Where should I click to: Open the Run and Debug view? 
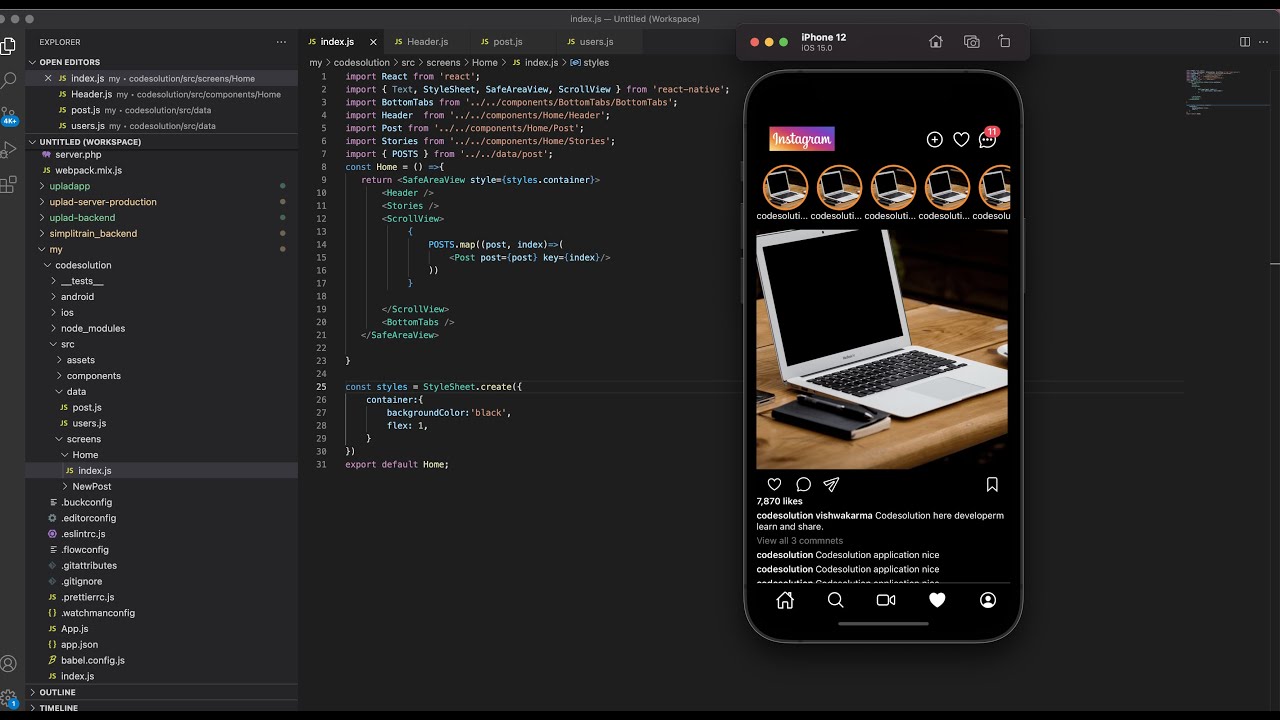click(x=9, y=149)
